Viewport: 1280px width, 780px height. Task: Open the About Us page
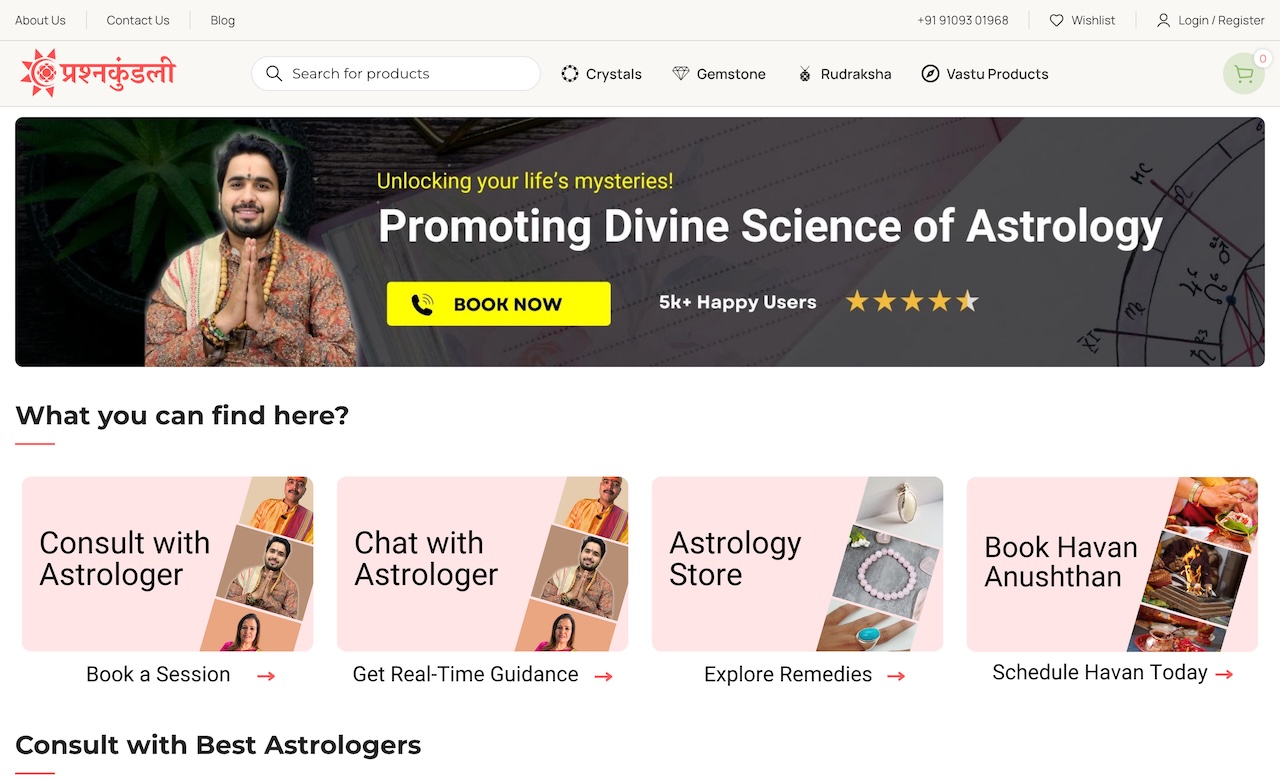[40, 20]
